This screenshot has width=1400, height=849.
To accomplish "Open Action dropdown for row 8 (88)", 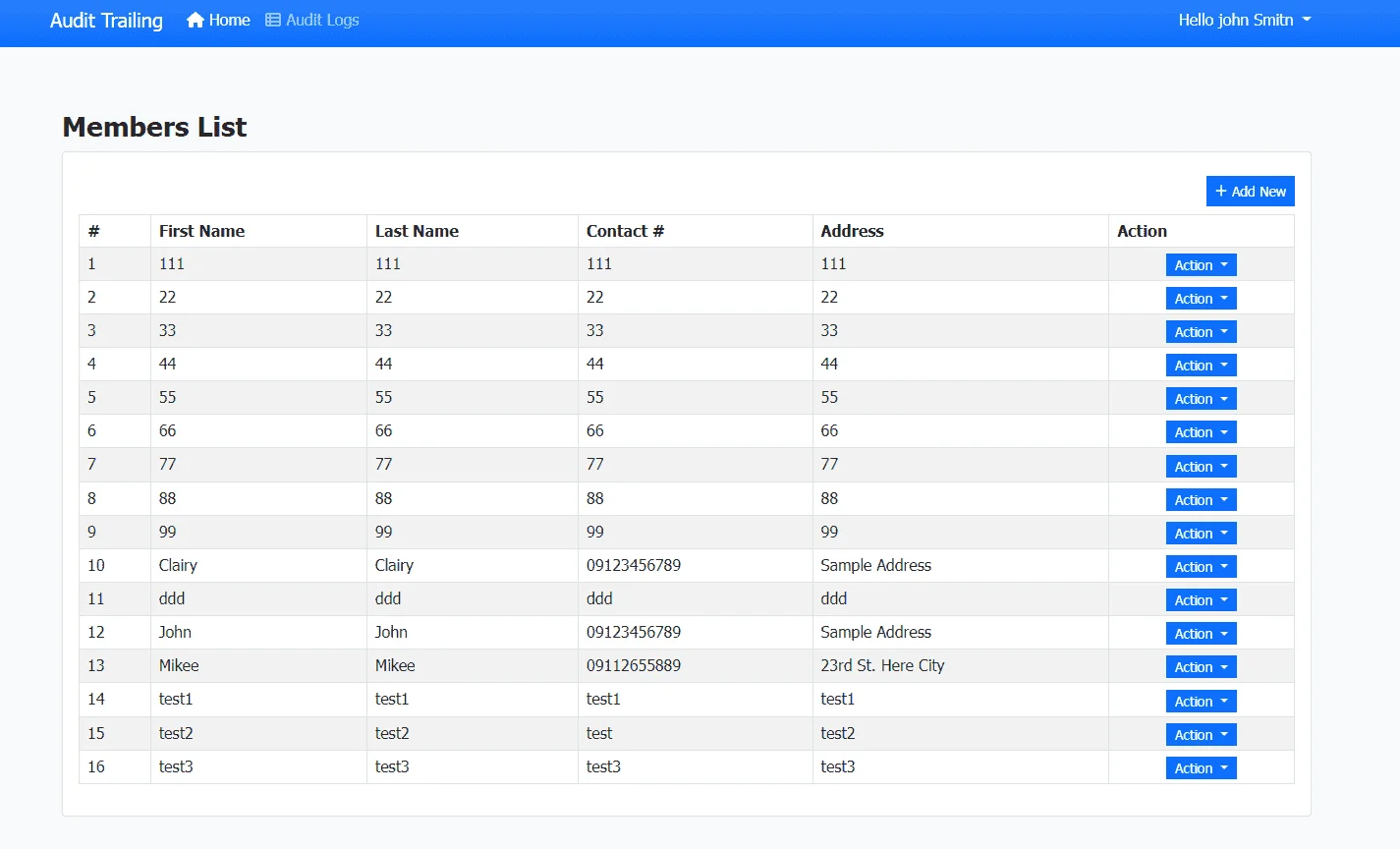I will (1201, 500).
